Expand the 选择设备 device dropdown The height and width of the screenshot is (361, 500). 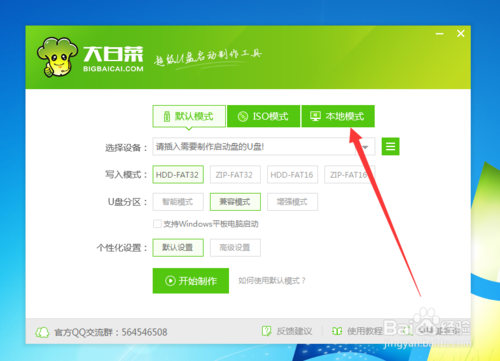[x=365, y=147]
